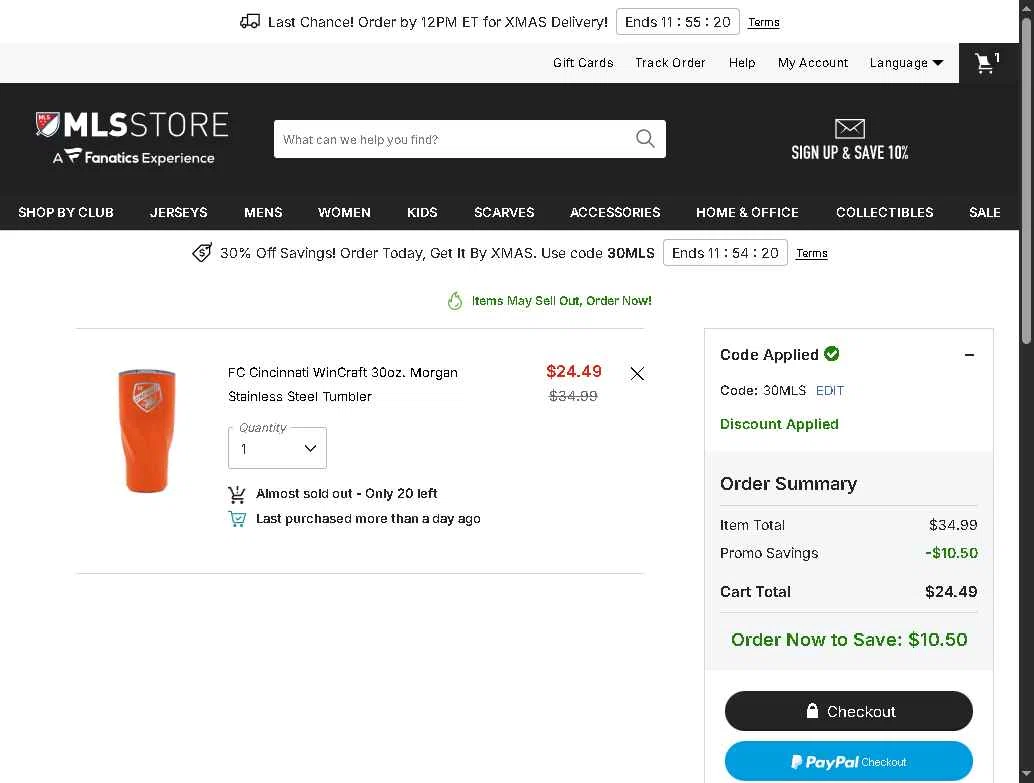This screenshot has width=1034, height=783.
Task: Click Terms link beside 30% Off banner
Action: point(812,253)
